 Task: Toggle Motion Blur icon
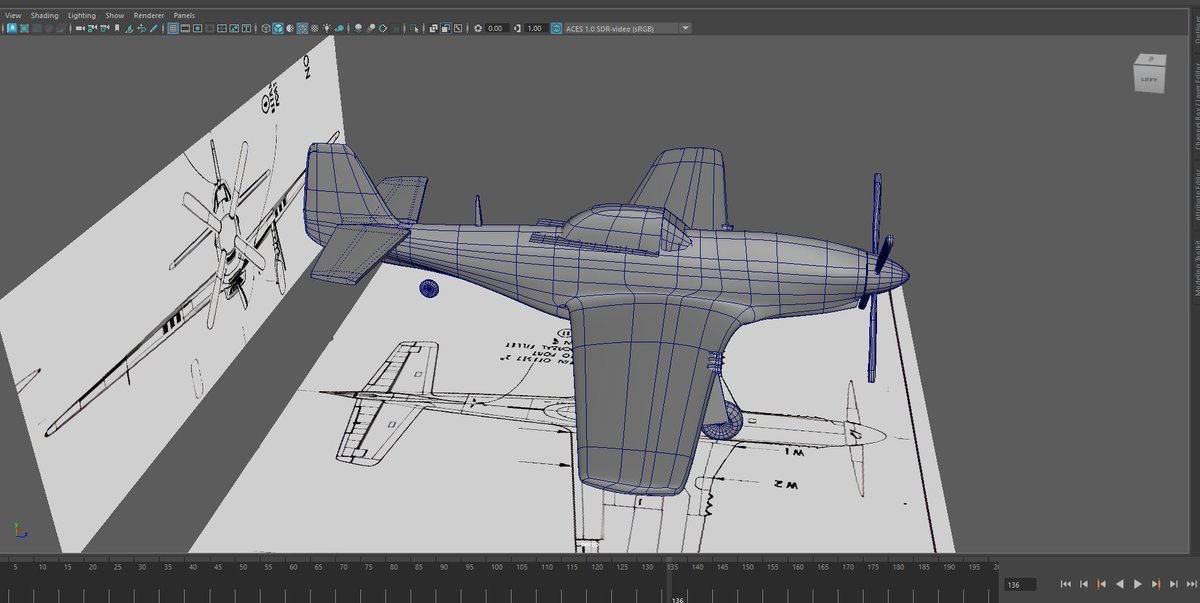(x=371, y=28)
